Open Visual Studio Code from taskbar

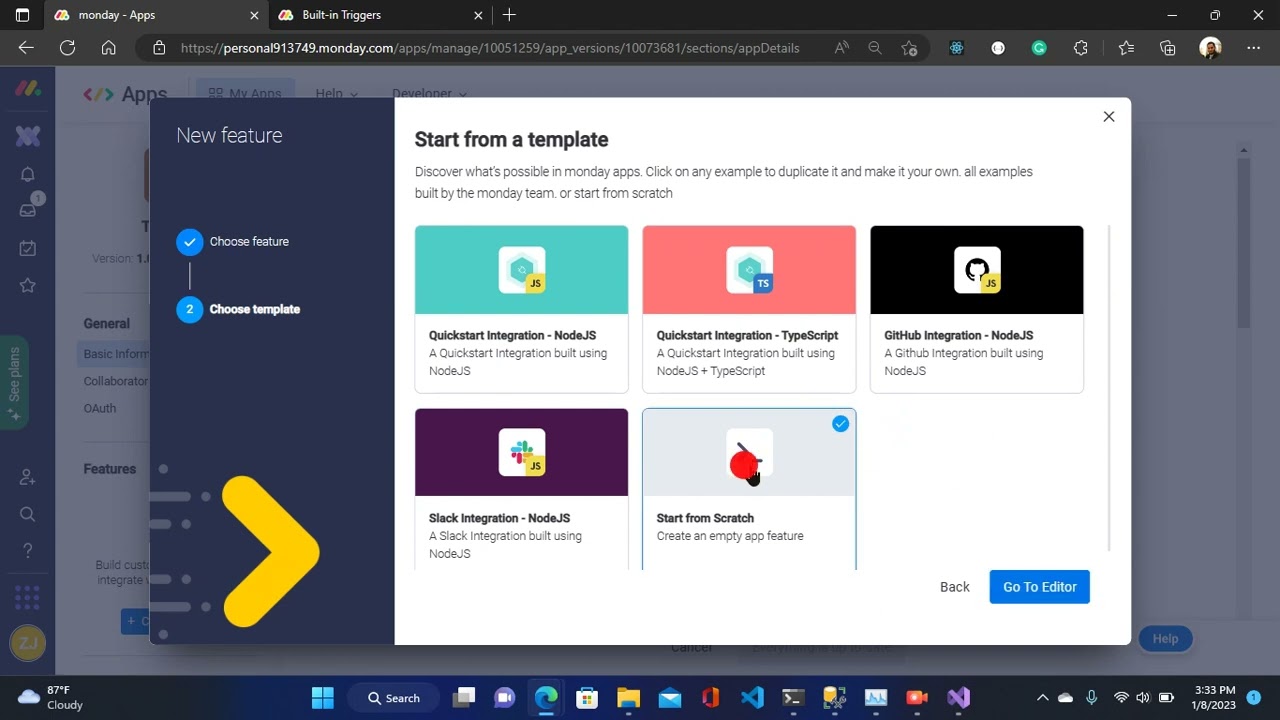pyautogui.click(x=752, y=698)
